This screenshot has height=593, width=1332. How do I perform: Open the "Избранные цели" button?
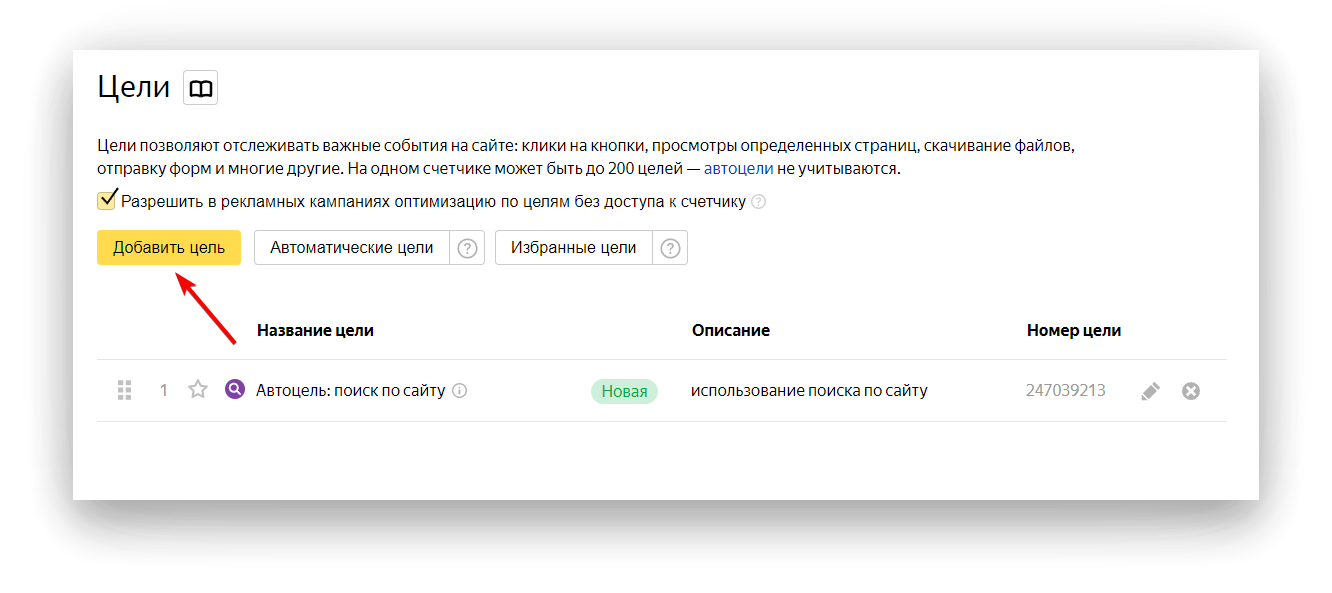[x=573, y=248]
